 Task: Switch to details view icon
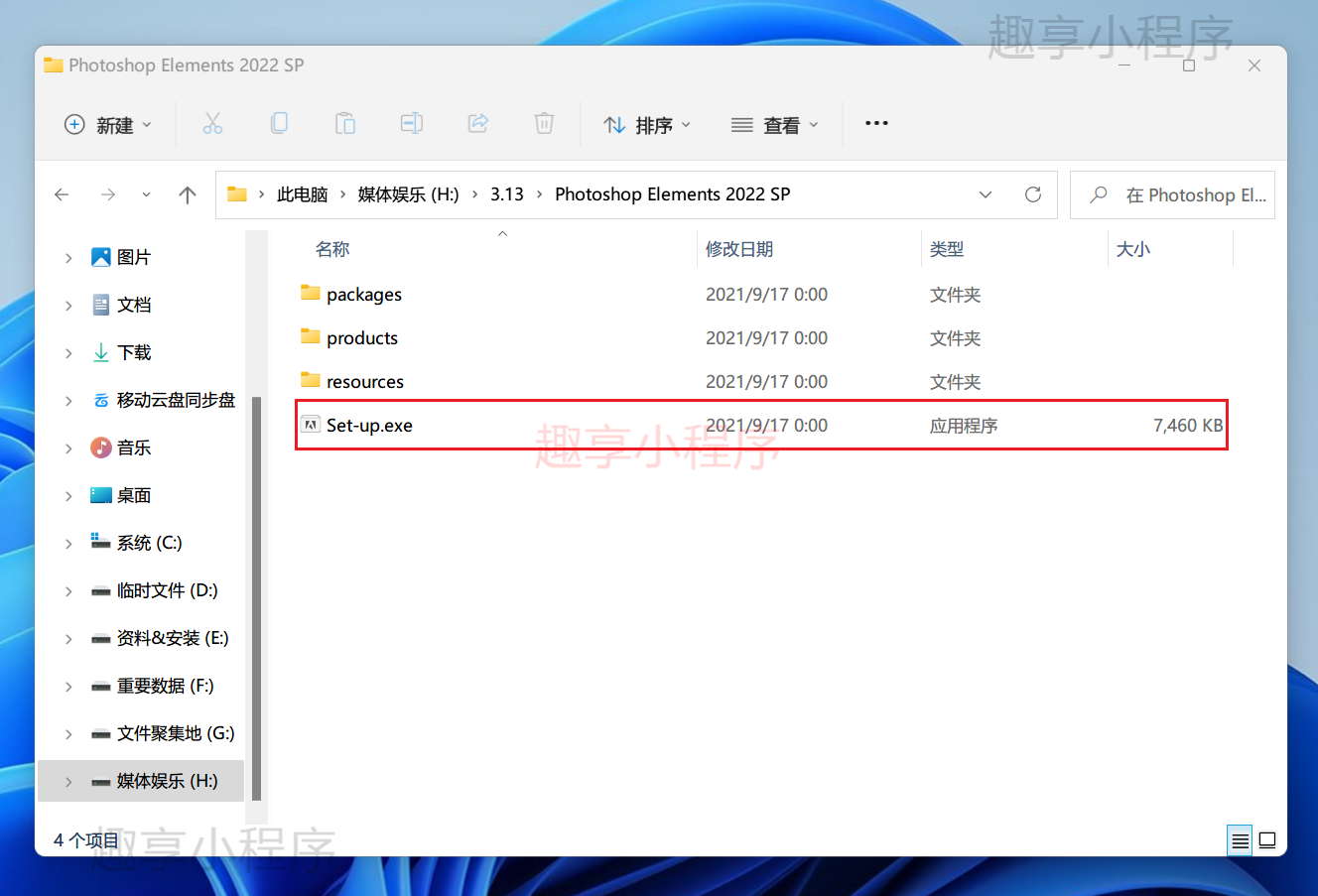(1240, 840)
